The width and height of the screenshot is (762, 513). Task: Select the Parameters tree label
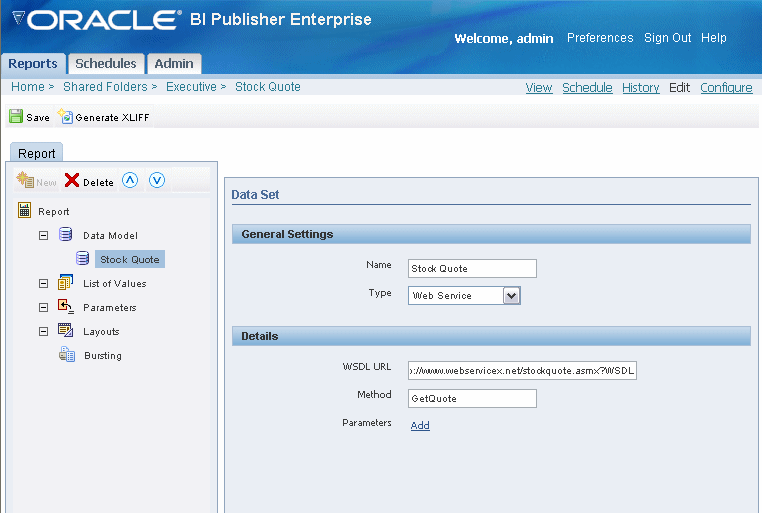[110, 308]
